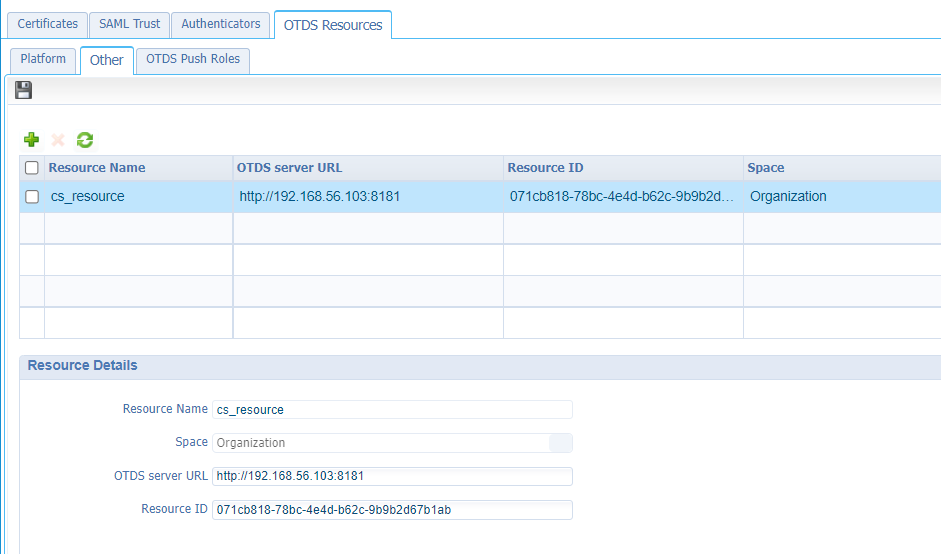
Task: Click the Resource ID column header
Action: coord(545,168)
